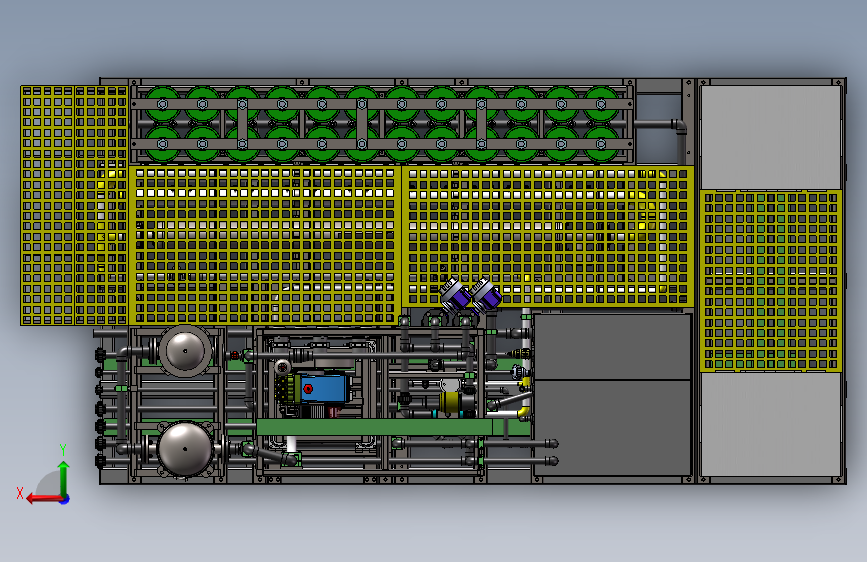Select the upper light-gray cover panel on right

(770, 137)
